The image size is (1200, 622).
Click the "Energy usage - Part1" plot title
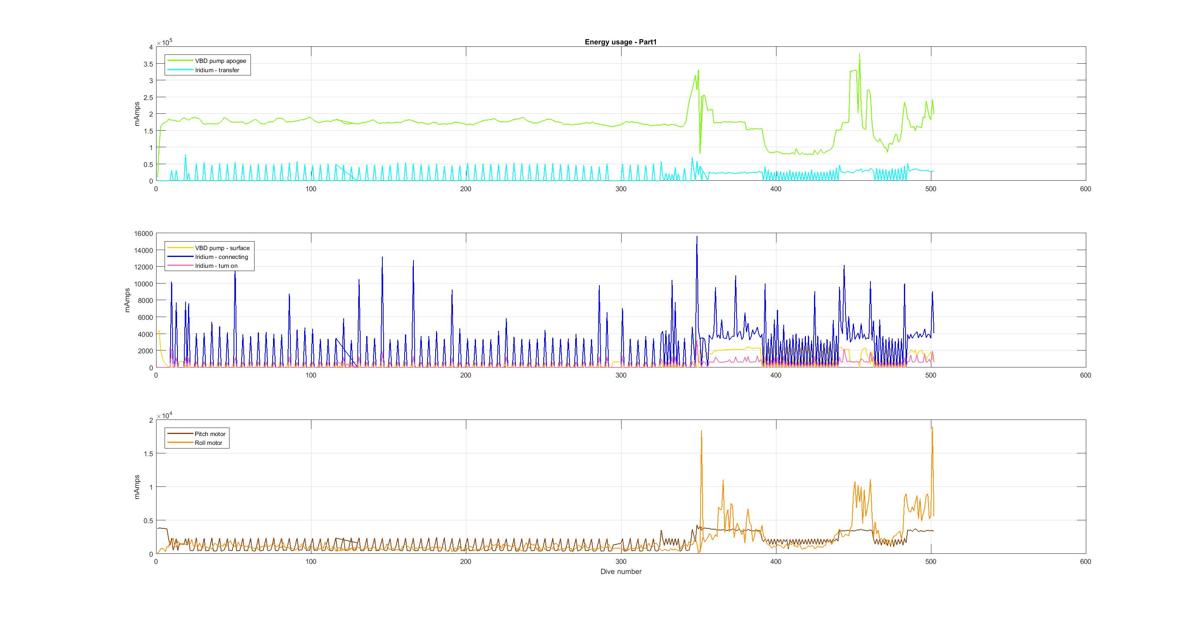[x=619, y=42]
